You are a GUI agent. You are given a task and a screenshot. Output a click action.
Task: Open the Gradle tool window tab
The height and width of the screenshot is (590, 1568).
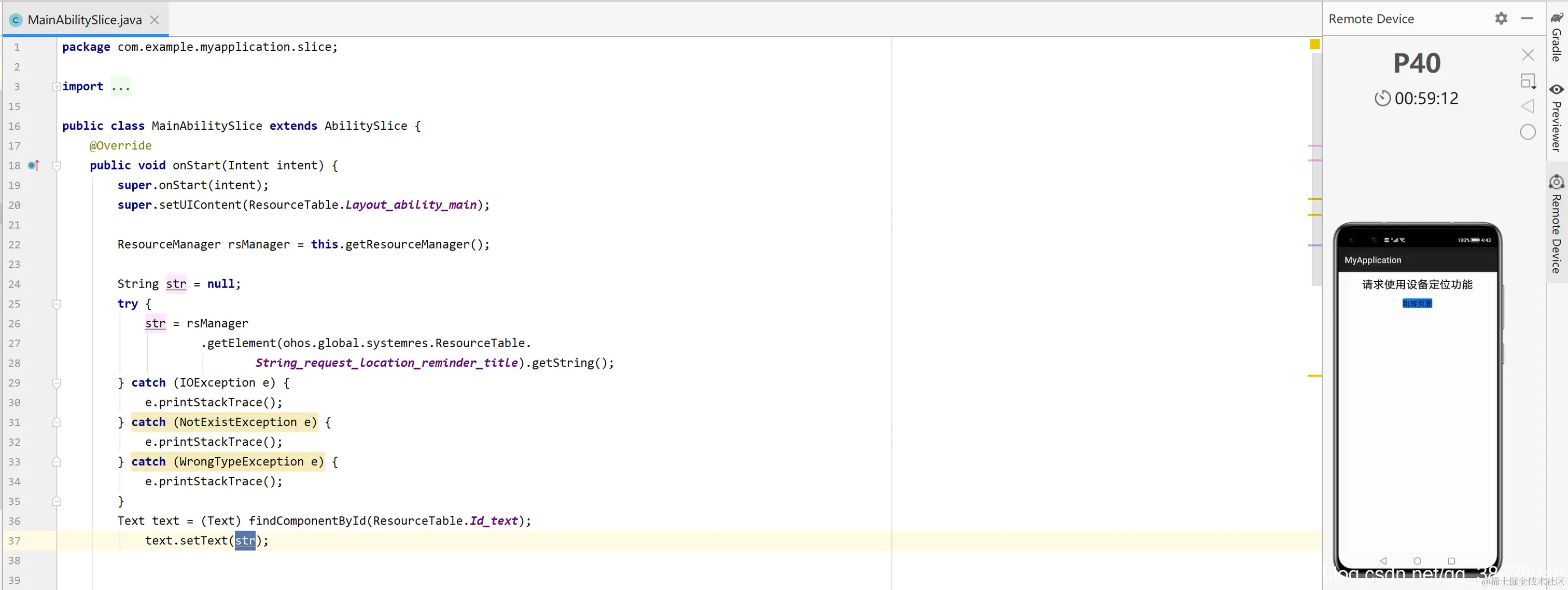click(1557, 38)
